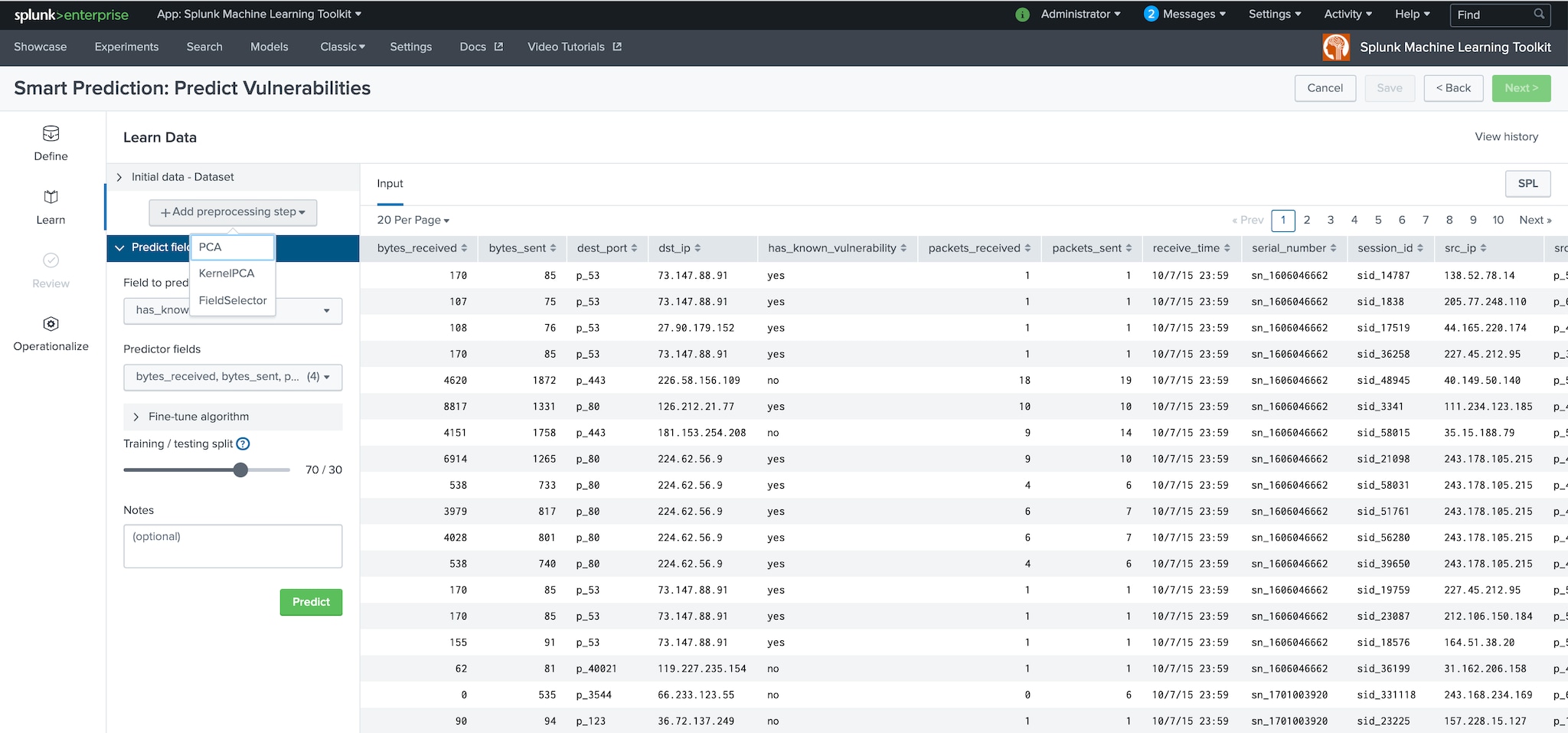Open Add preprocessing step dropdown
The height and width of the screenshot is (733, 1568).
(x=233, y=212)
